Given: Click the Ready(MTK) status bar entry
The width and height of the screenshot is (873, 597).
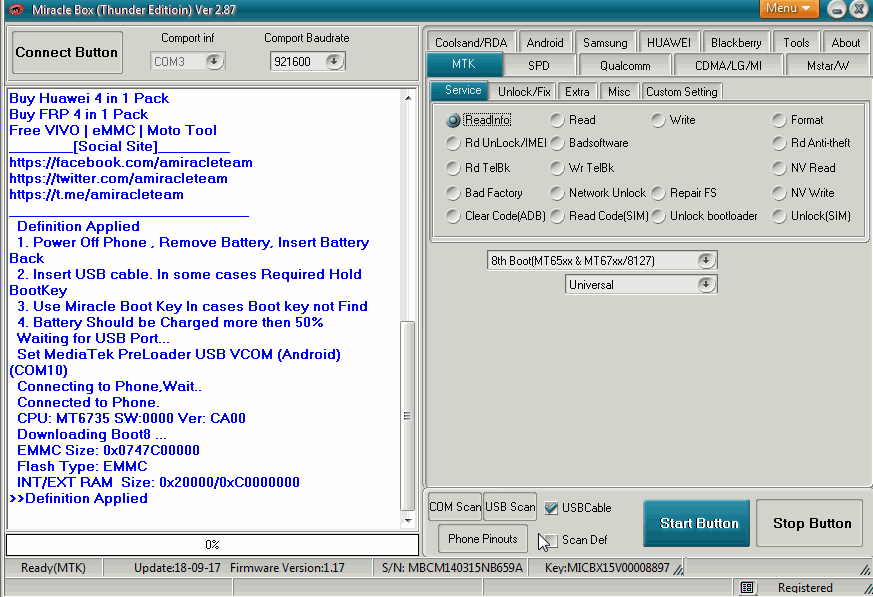Looking at the screenshot, I should coord(53,568).
